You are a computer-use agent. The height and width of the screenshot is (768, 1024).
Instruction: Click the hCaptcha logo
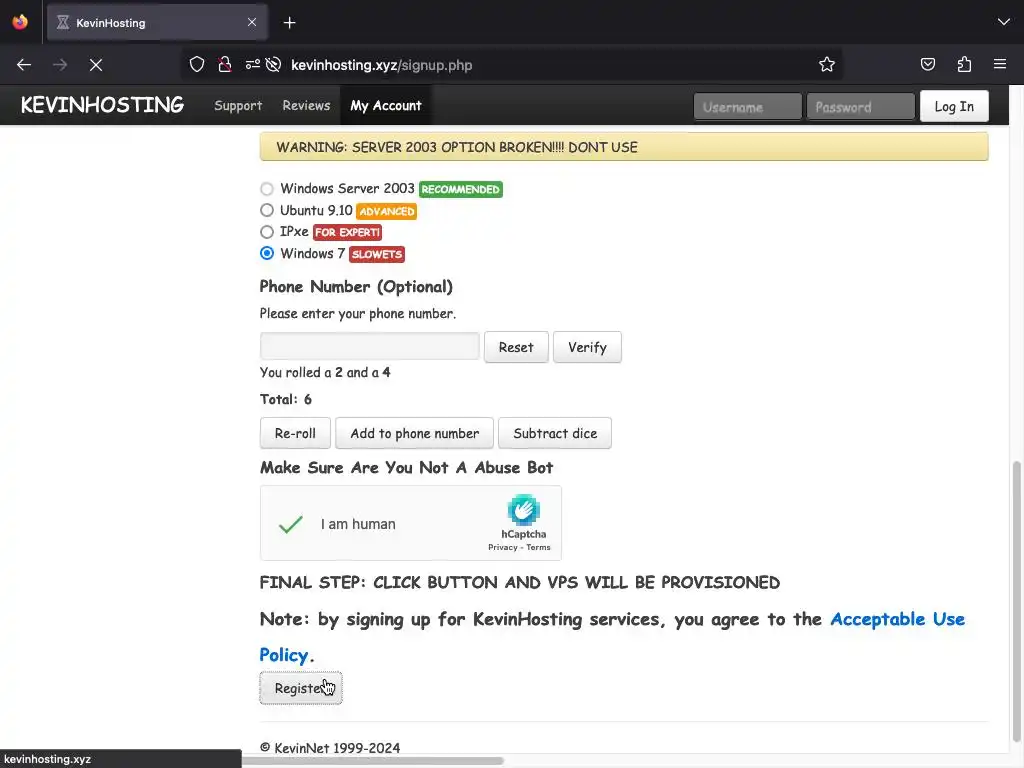click(x=524, y=510)
